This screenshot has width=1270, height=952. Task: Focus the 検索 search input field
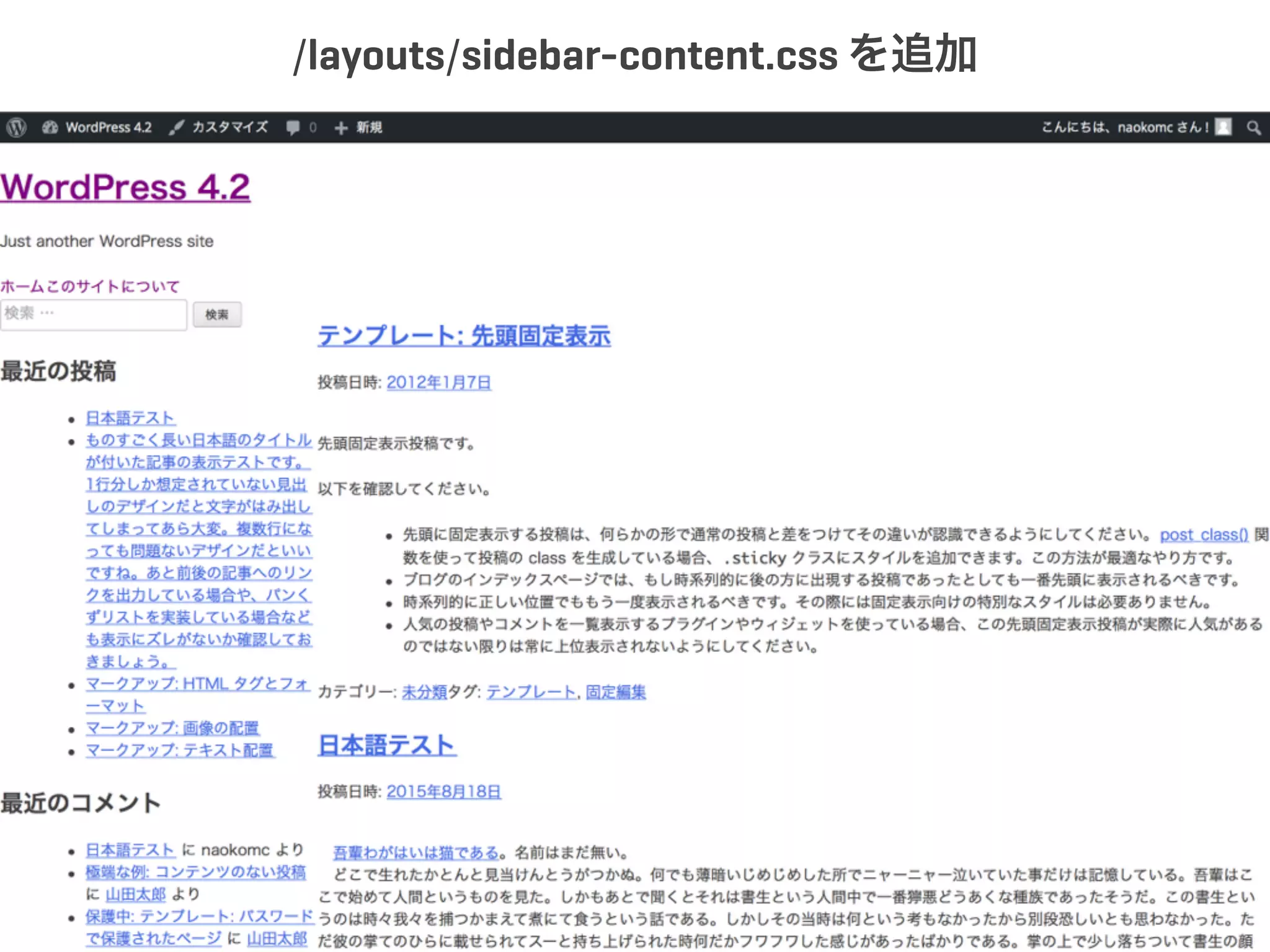click(x=94, y=314)
